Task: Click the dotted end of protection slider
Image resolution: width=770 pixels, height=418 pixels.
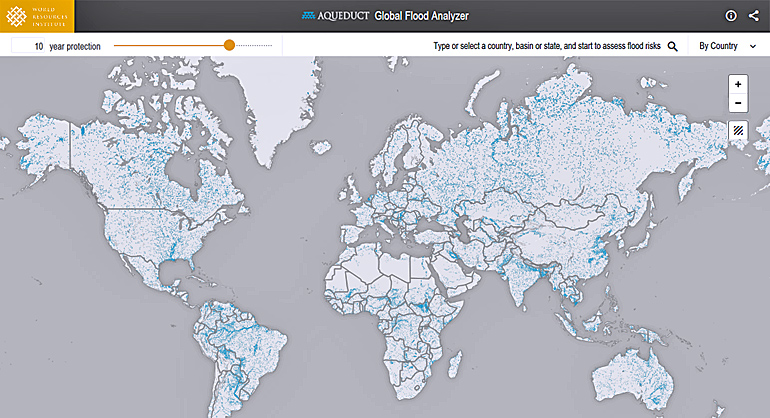Action: click(x=254, y=45)
